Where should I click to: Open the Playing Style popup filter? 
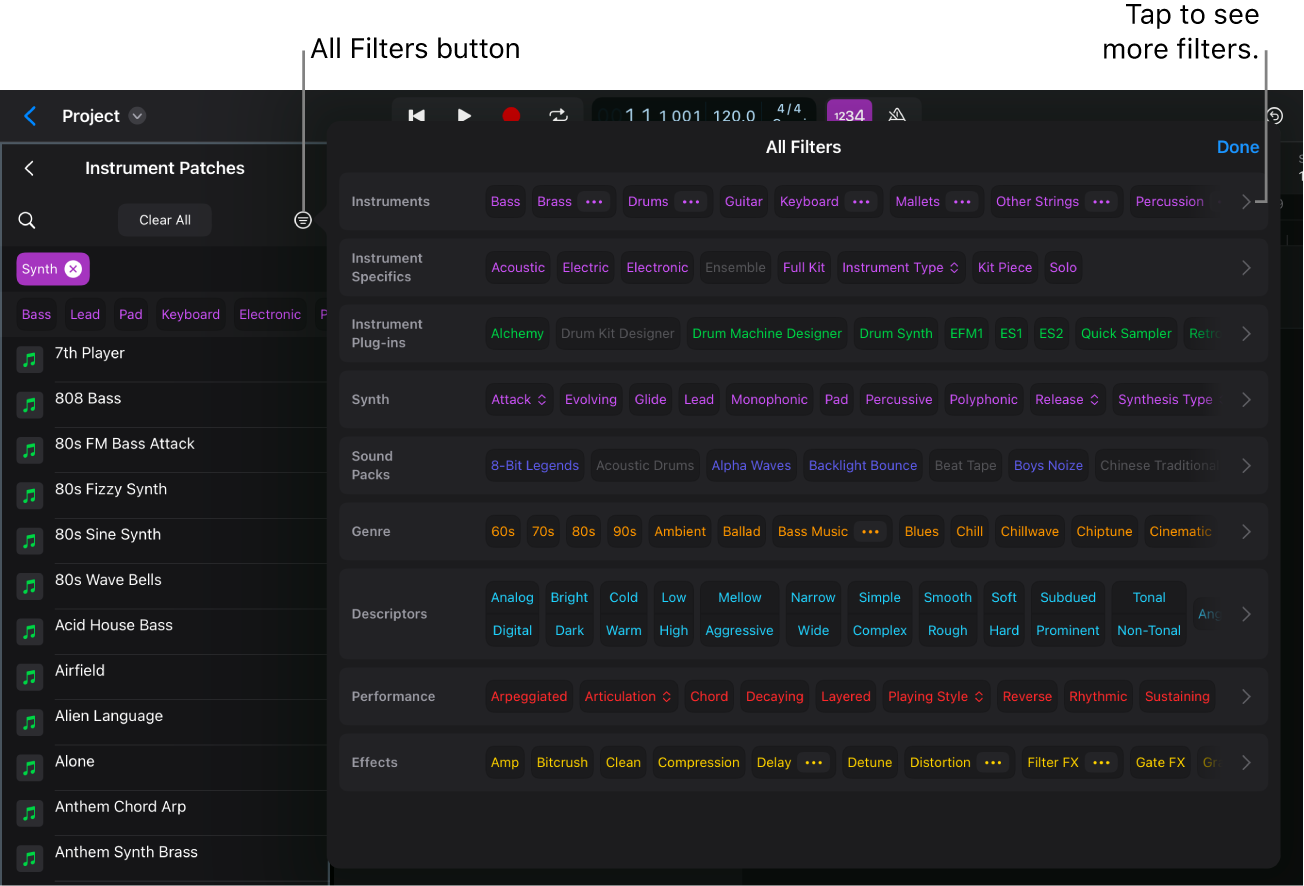click(936, 697)
